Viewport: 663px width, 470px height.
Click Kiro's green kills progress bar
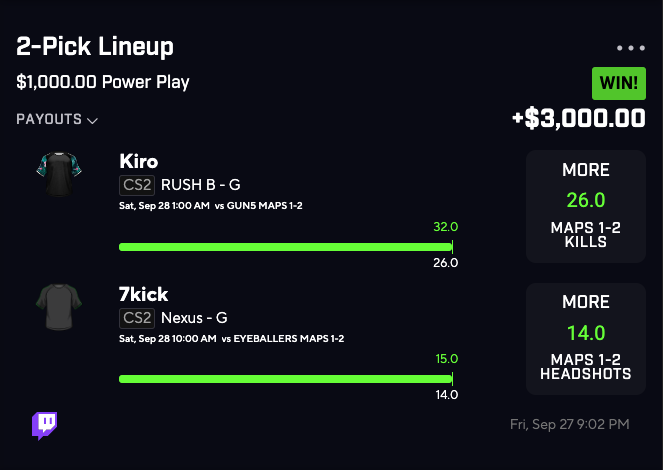tap(285, 246)
